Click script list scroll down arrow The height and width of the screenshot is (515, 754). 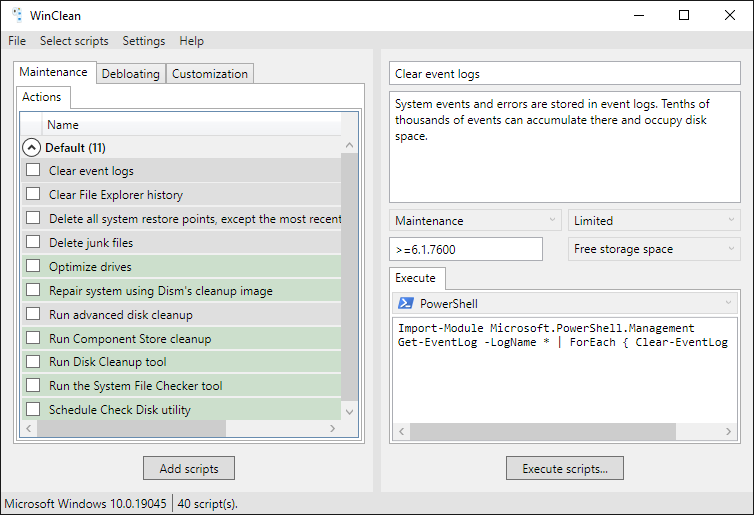(x=350, y=412)
